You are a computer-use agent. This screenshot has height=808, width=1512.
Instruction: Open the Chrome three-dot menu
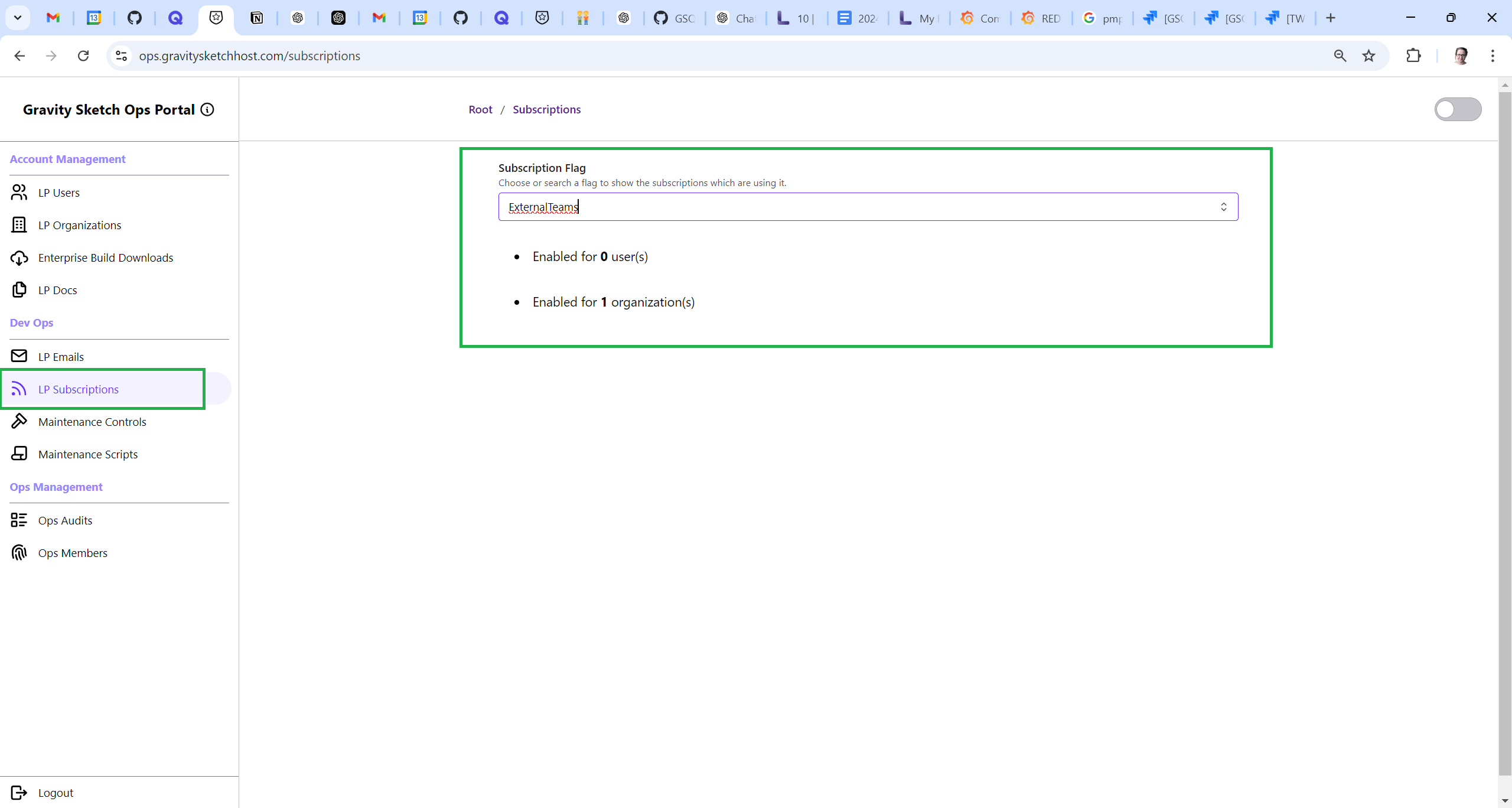(1493, 56)
